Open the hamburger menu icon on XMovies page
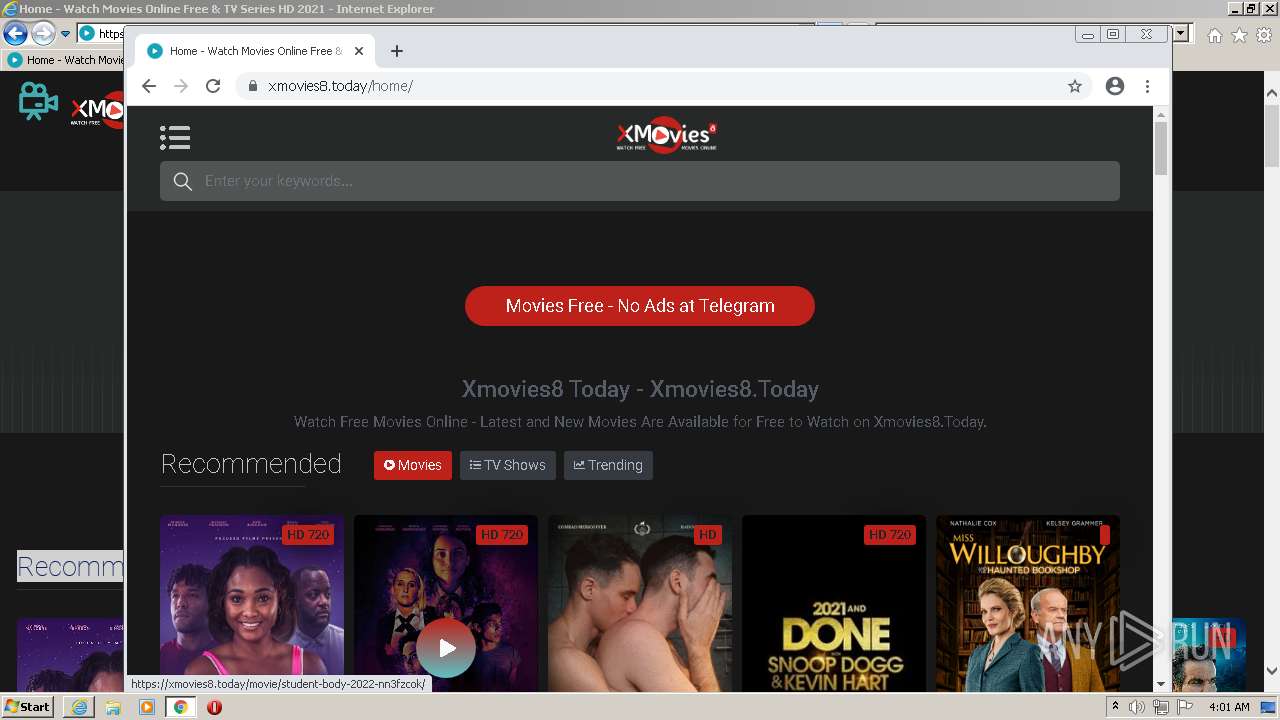1280x720 pixels. pyautogui.click(x=175, y=138)
